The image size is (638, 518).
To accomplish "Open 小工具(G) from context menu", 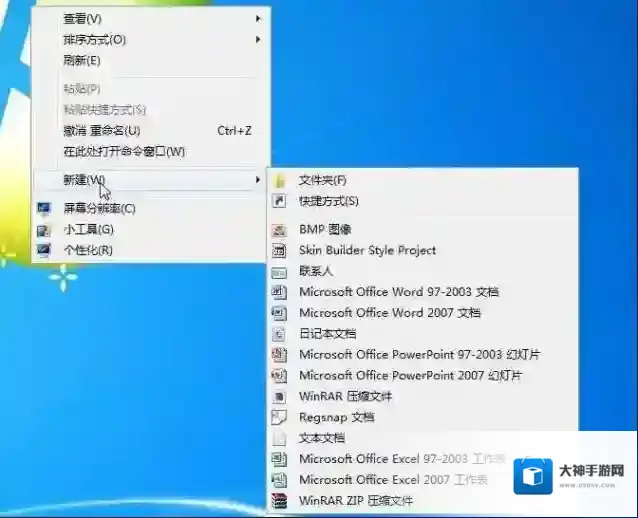I will 151,230.
